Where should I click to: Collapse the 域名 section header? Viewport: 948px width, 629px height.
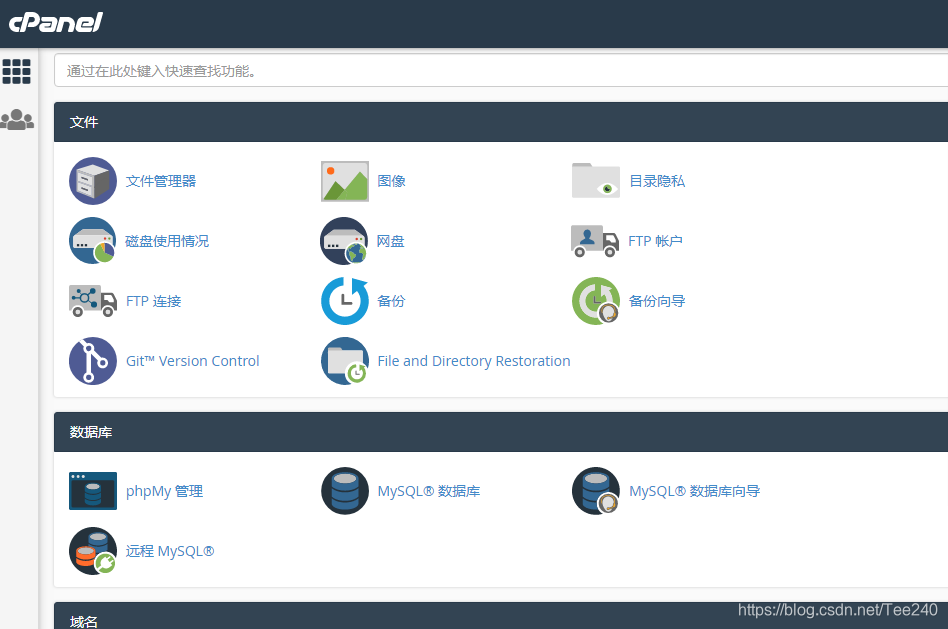(x=501, y=616)
